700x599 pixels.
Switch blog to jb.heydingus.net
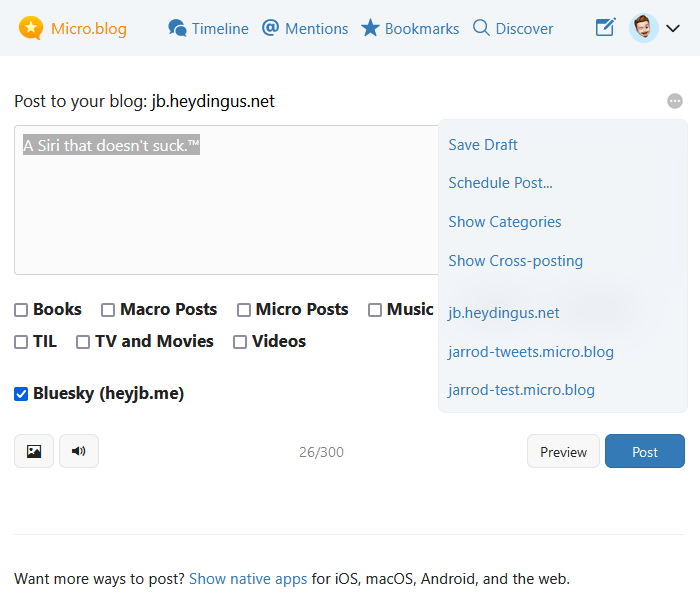coord(504,313)
